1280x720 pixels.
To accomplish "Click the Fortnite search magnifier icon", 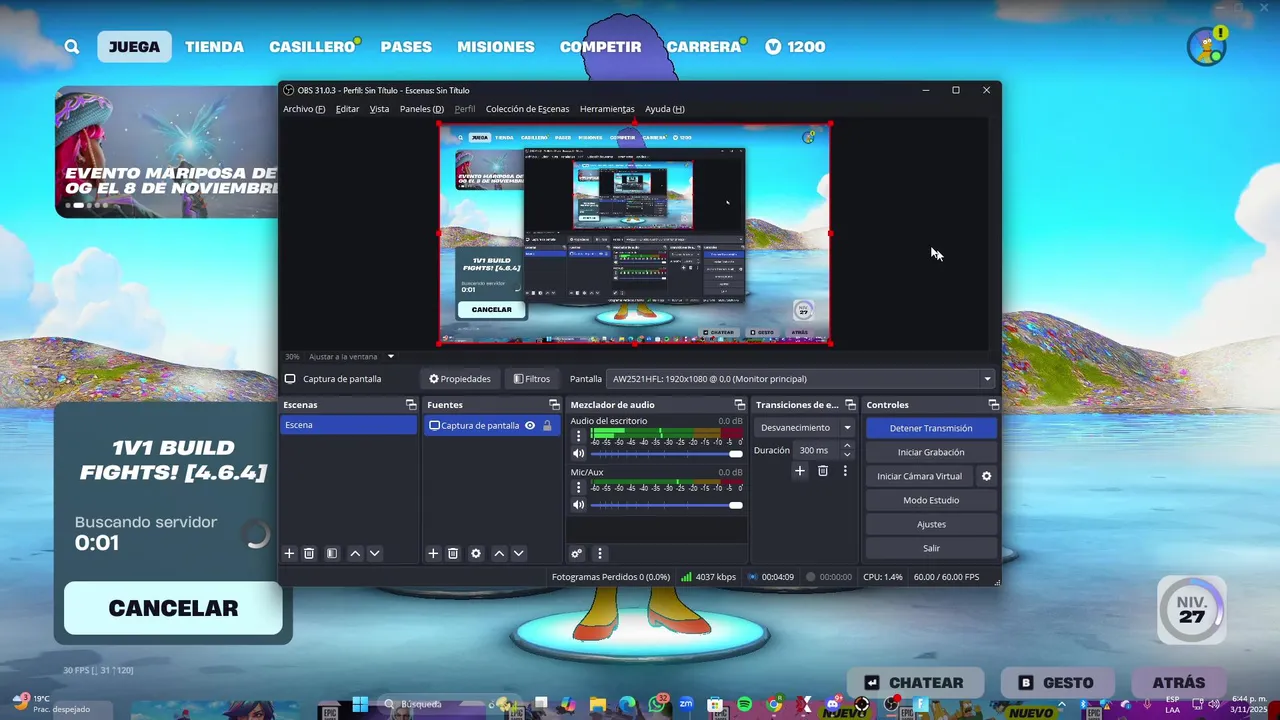I will [x=72, y=46].
